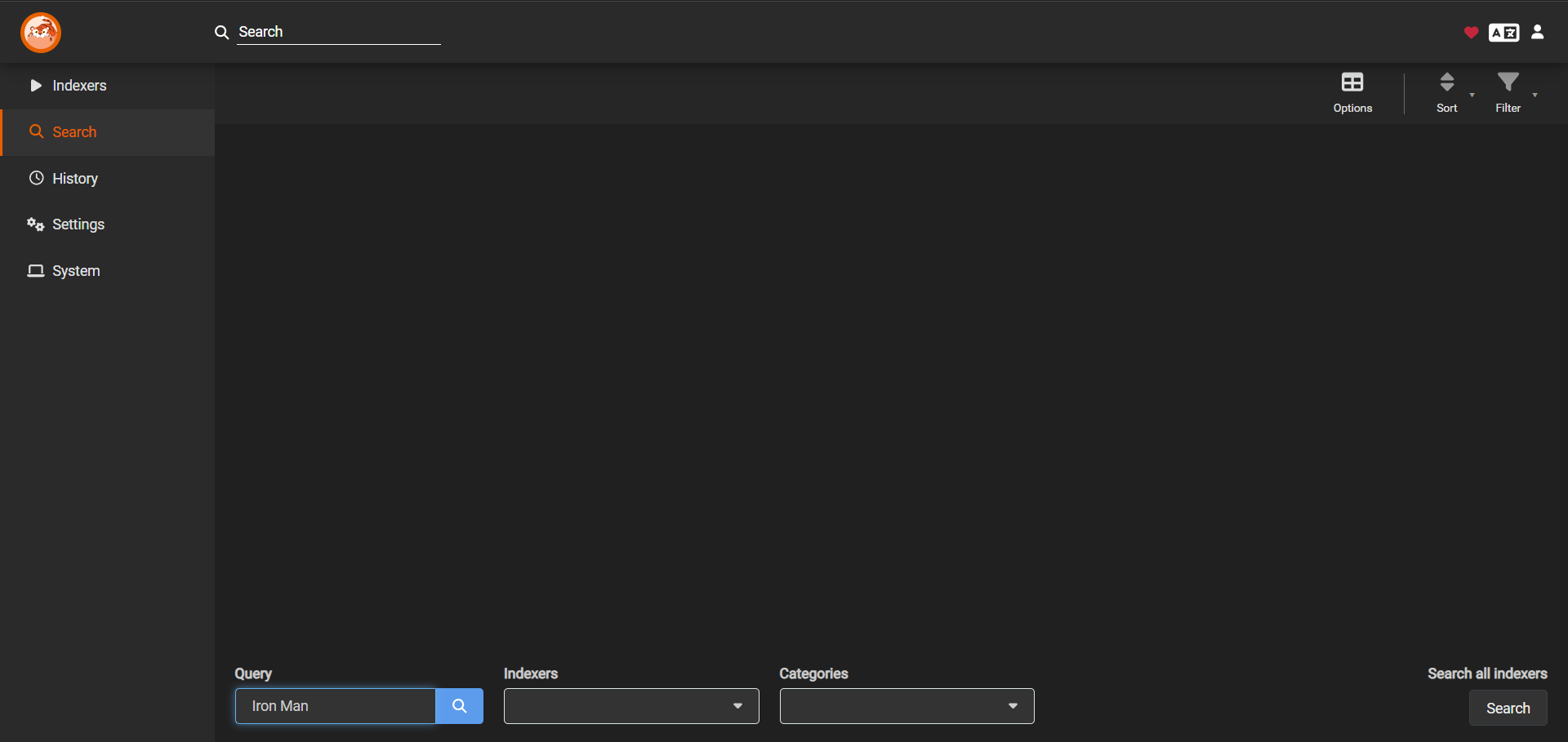Viewport: 1568px width, 742px height.
Task: Open Settings in the sidebar
Action: click(x=78, y=224)
